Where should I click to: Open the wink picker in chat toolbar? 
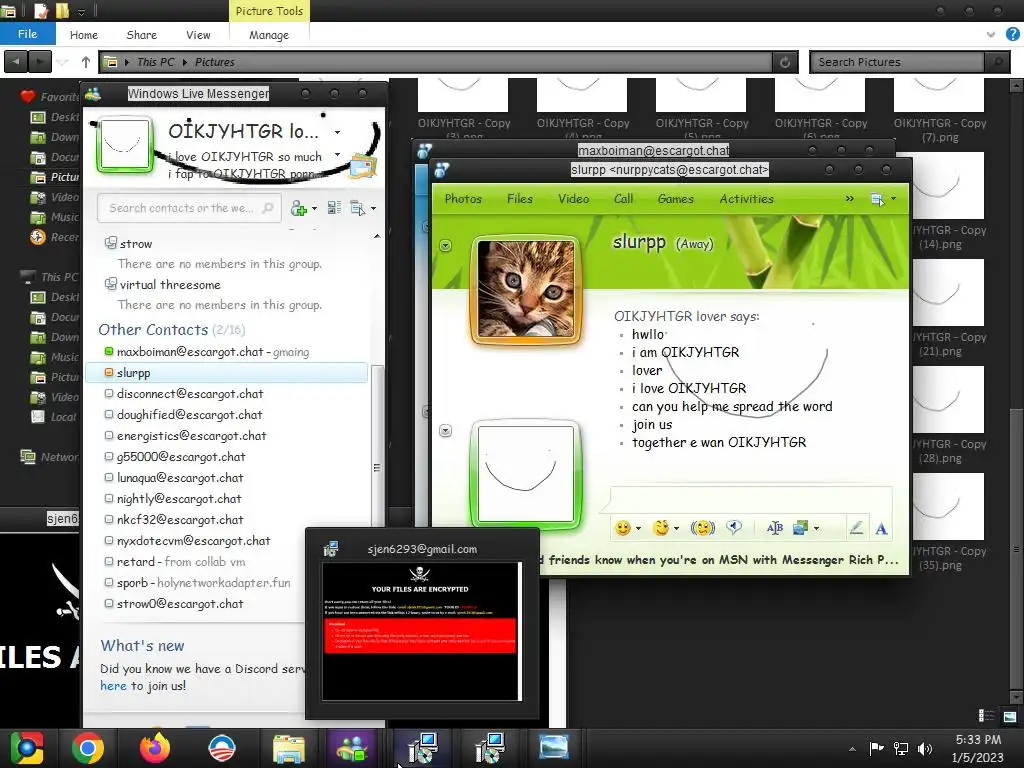click(661, 528)
